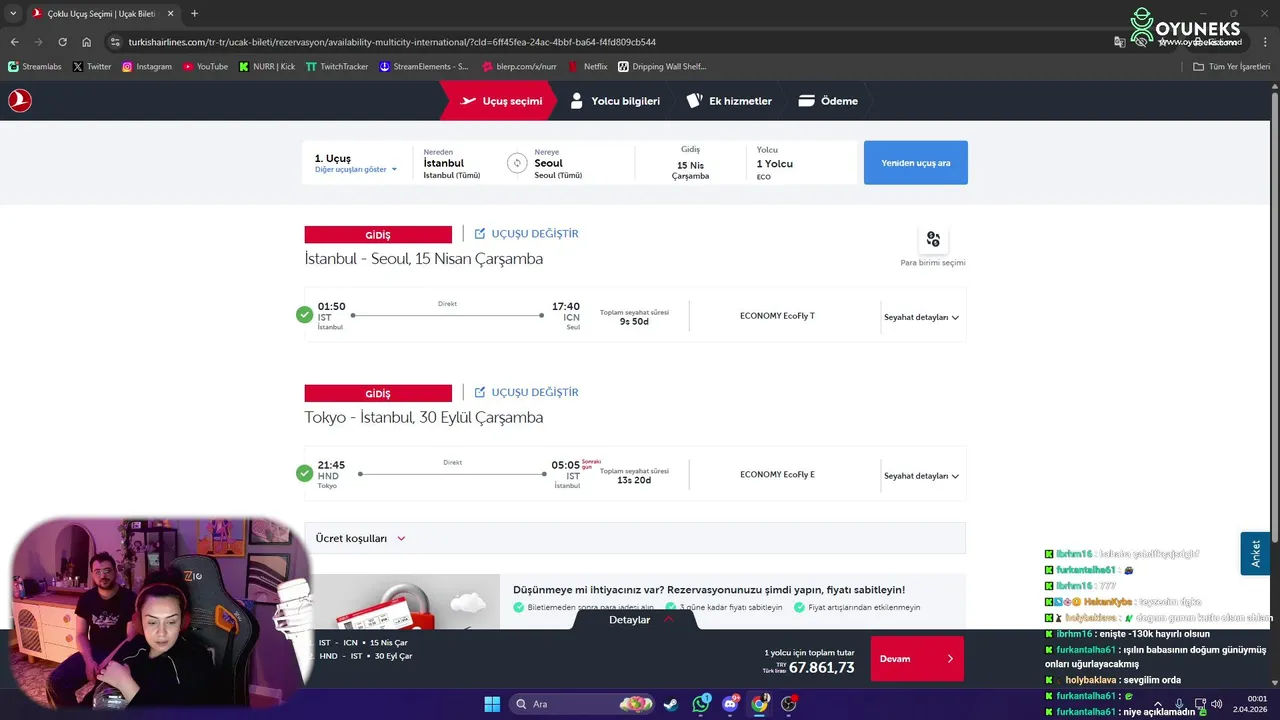Image resolution: width=1280 pixels, height=720 pixels.
Task: Click the Turkish Airlines logo in the header
Action: 20,101
